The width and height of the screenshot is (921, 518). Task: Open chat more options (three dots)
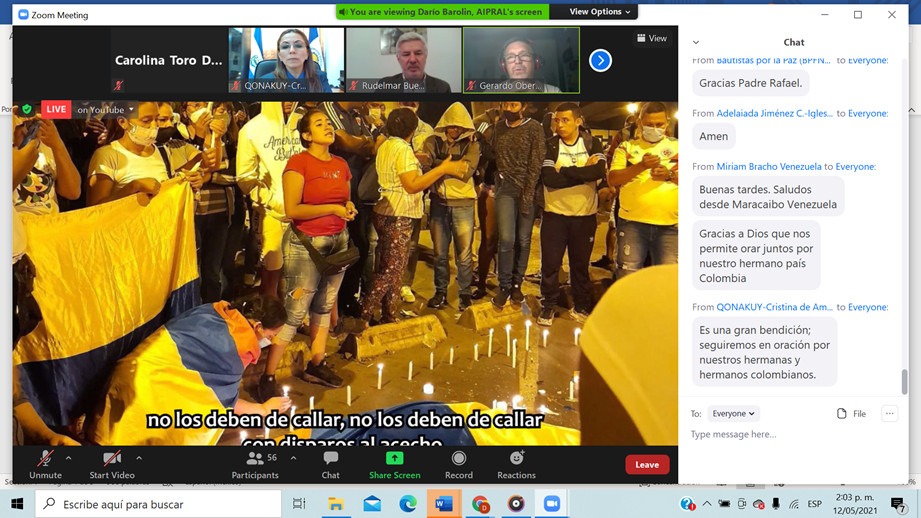pos(889,413)
